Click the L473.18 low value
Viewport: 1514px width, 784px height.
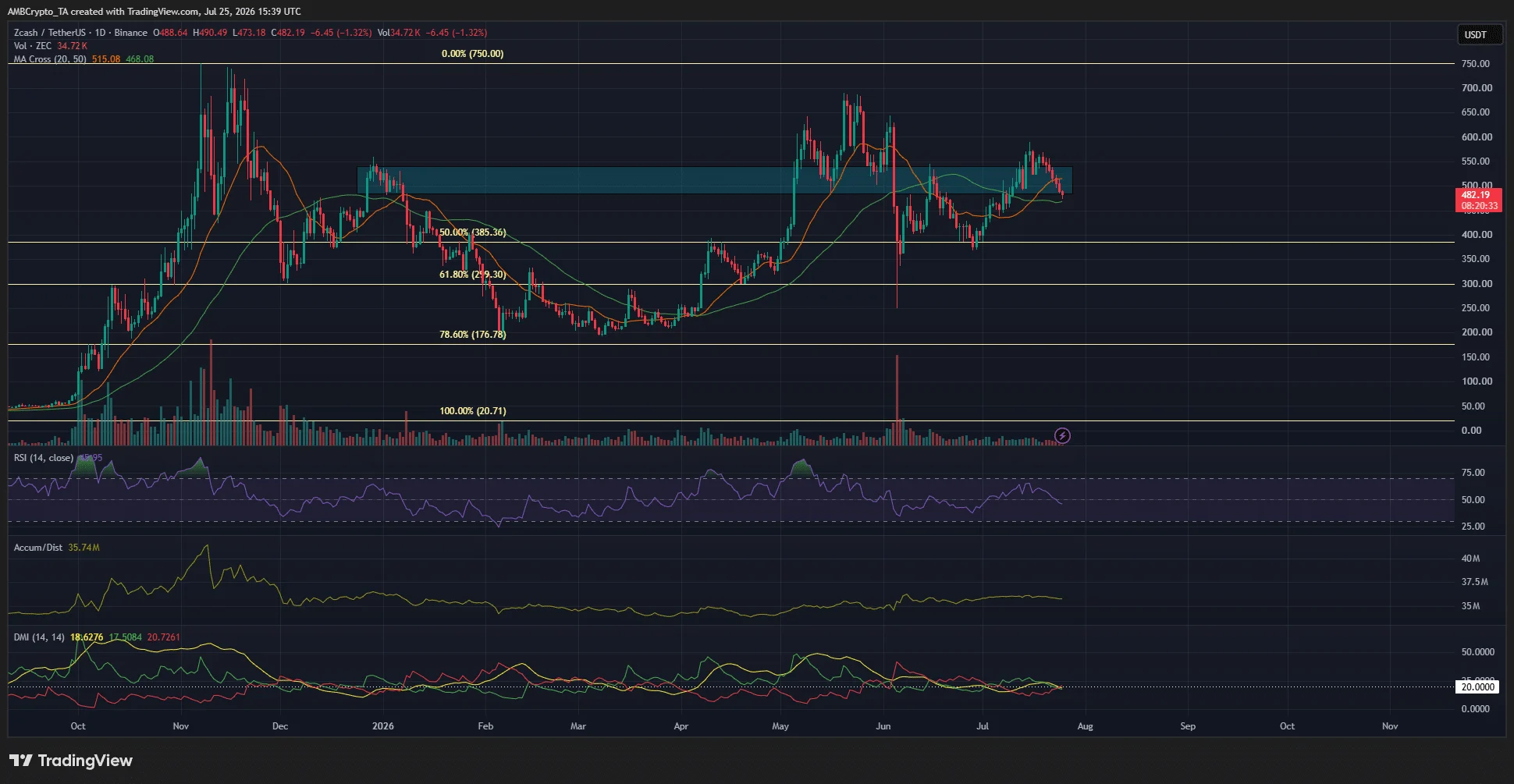250,33
